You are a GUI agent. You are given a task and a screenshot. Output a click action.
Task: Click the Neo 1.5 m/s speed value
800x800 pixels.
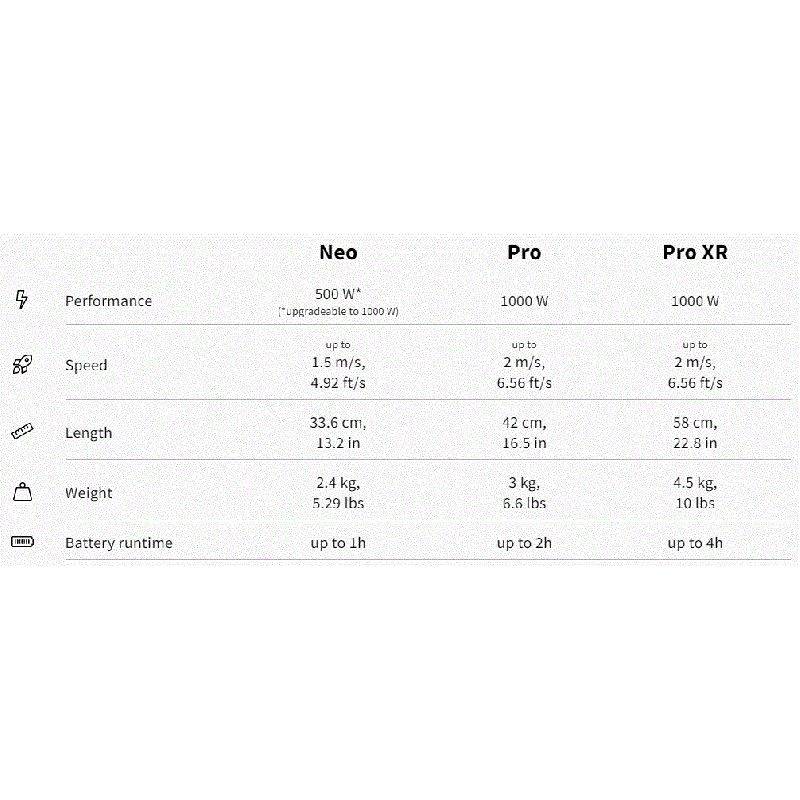(338, 362)
